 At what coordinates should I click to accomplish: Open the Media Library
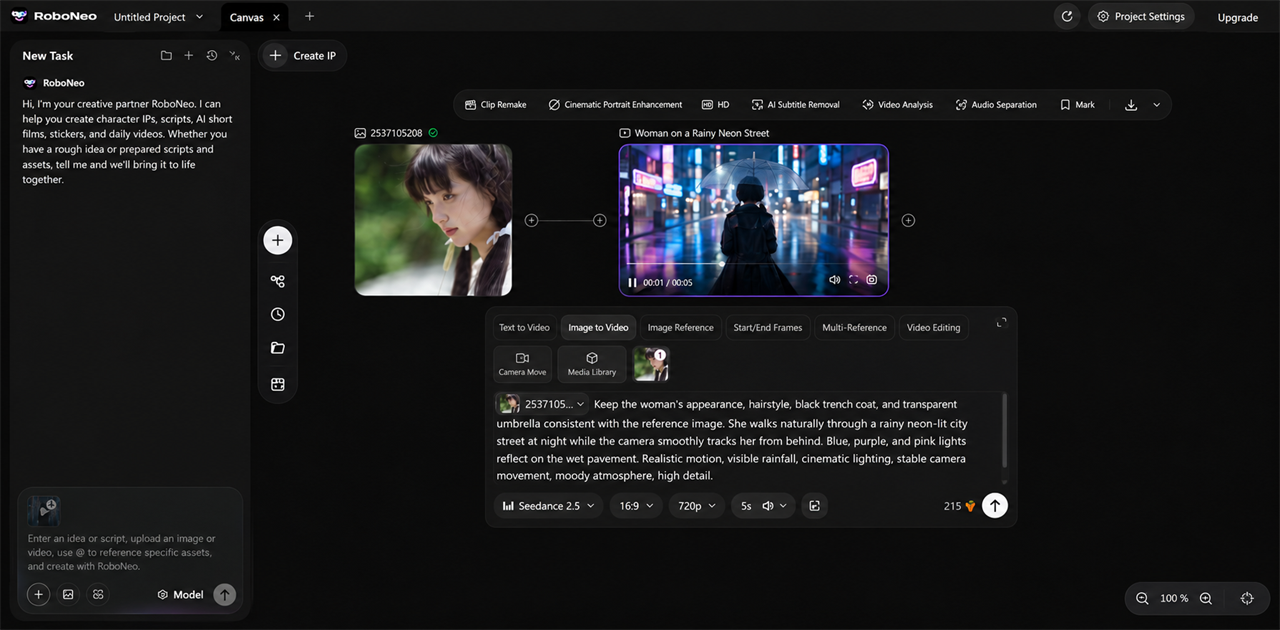(x=592, y=364)
